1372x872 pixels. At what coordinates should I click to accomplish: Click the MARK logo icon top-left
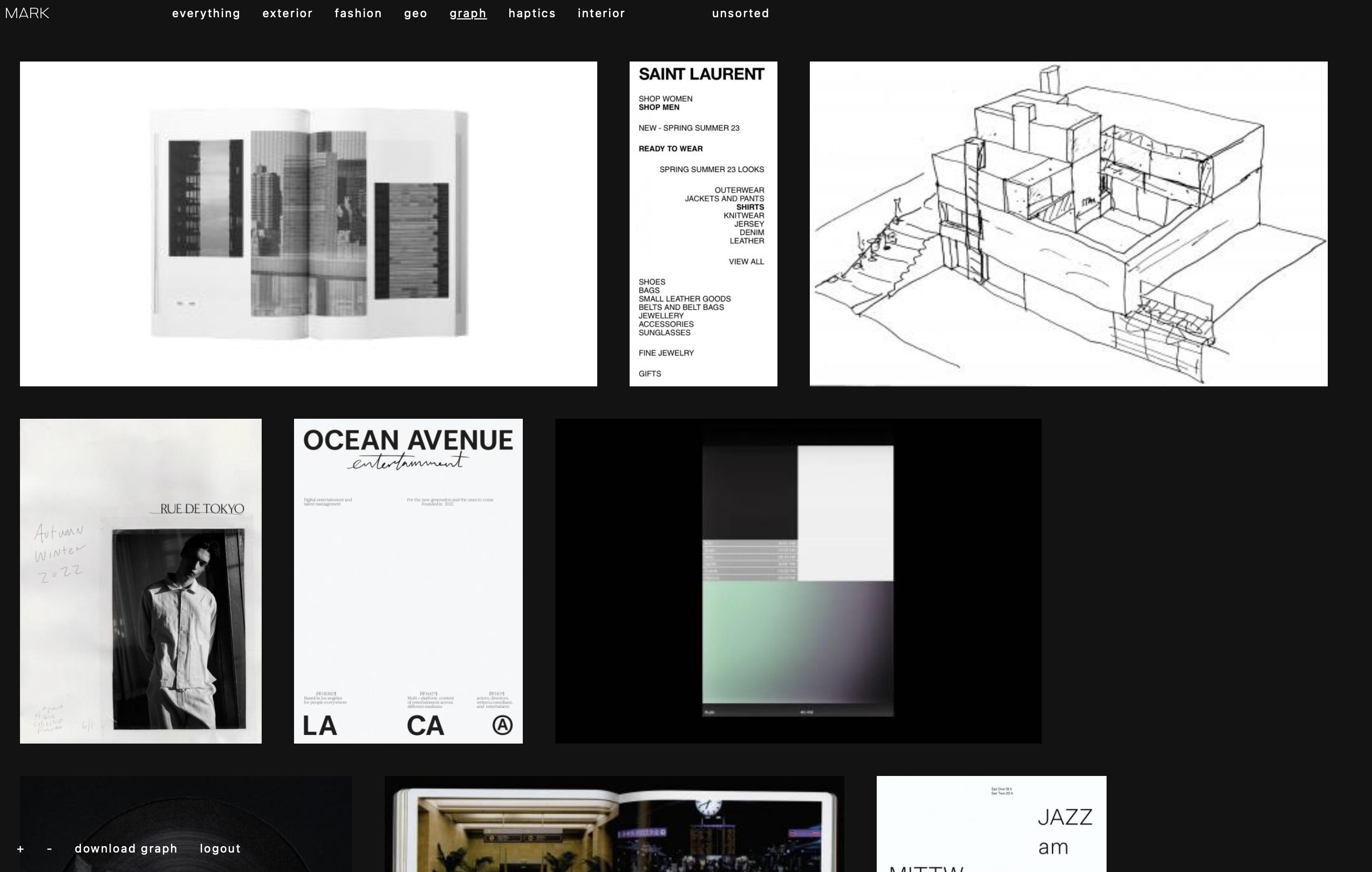coord(28,12)
